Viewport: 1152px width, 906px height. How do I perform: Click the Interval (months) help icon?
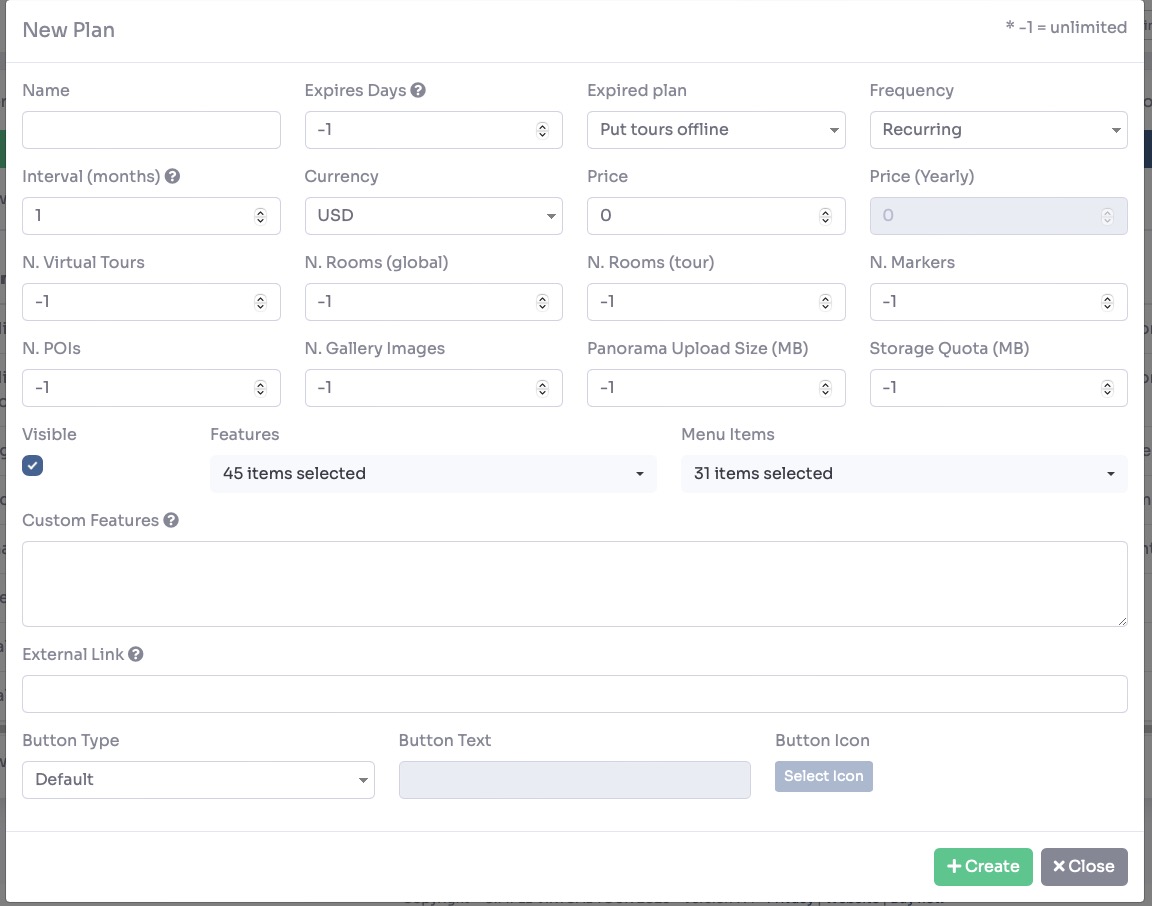point(171,176)
